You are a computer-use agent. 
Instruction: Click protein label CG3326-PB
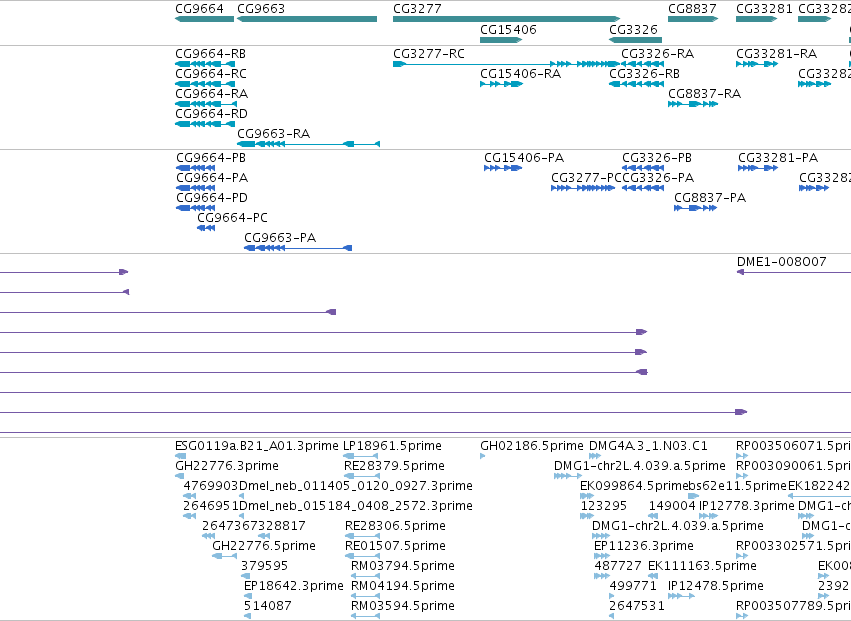click(x=657, y=158)
